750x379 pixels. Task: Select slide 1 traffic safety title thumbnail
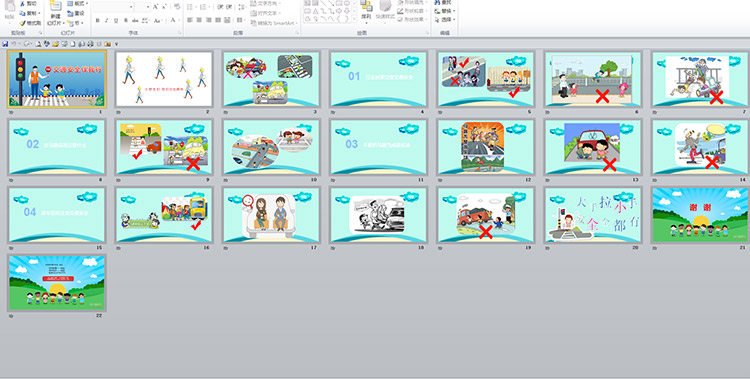pyautogui.click(x=57, y=79)
